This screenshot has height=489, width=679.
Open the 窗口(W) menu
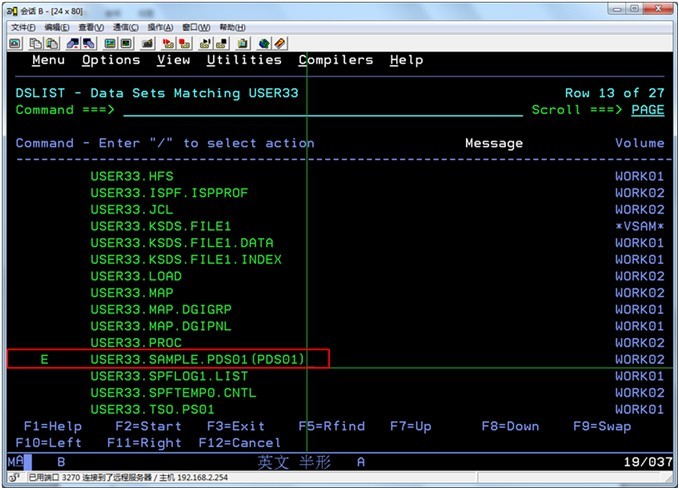point(196,27)
